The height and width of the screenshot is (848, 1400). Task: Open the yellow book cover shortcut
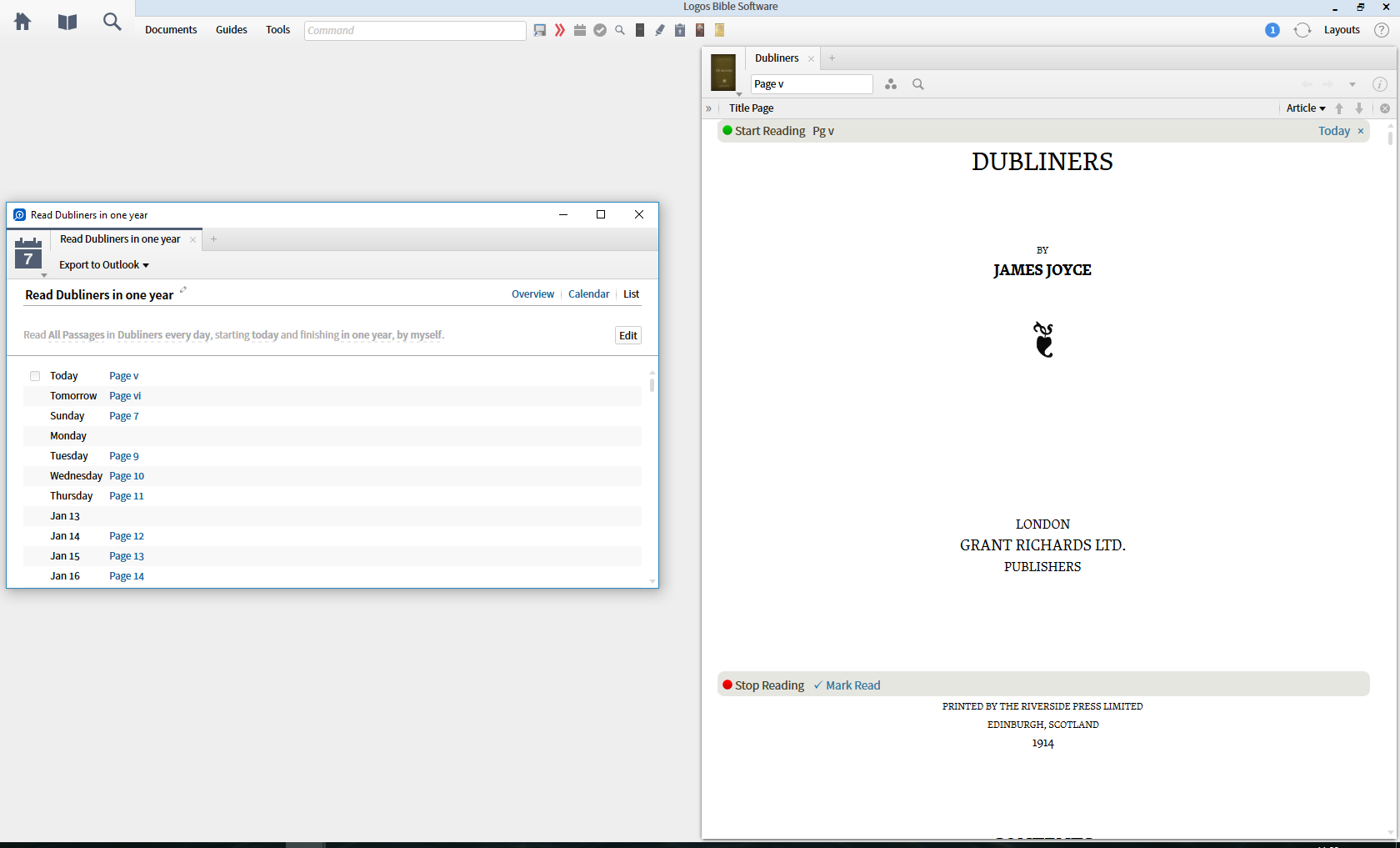(719, 30)
